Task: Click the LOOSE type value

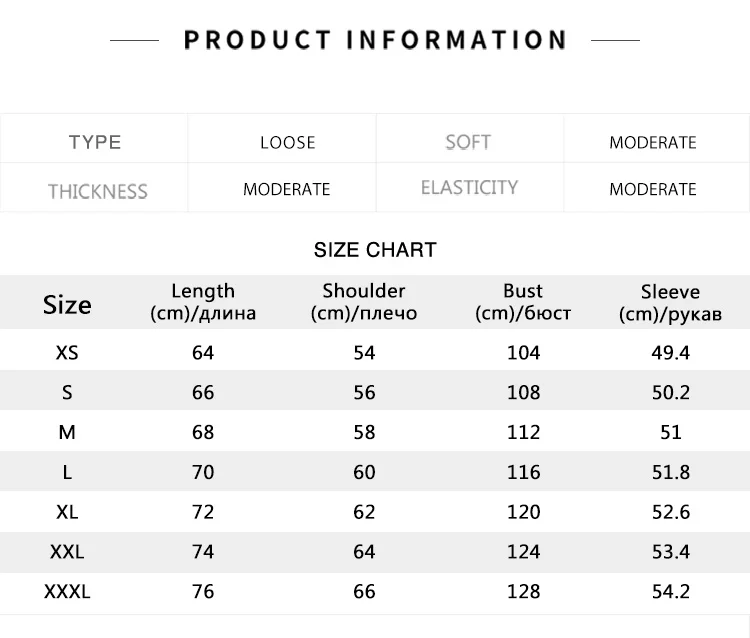Action: tap(288, 142)
